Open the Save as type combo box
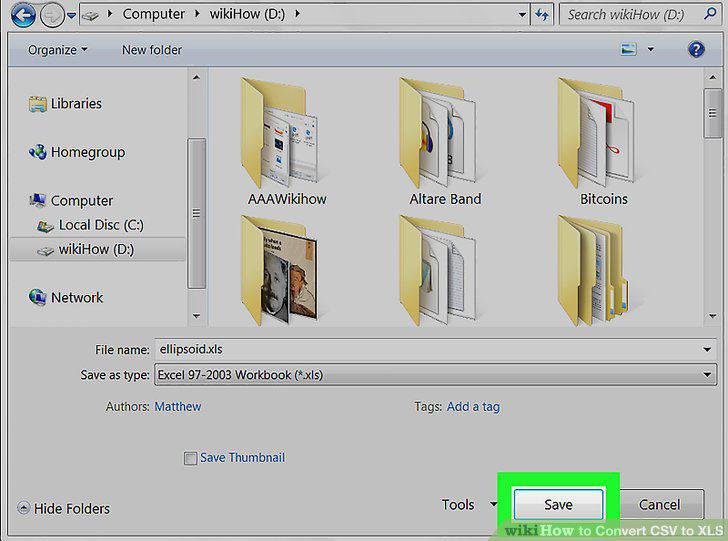This screenshot has height=541, width=728. (435, 375)
